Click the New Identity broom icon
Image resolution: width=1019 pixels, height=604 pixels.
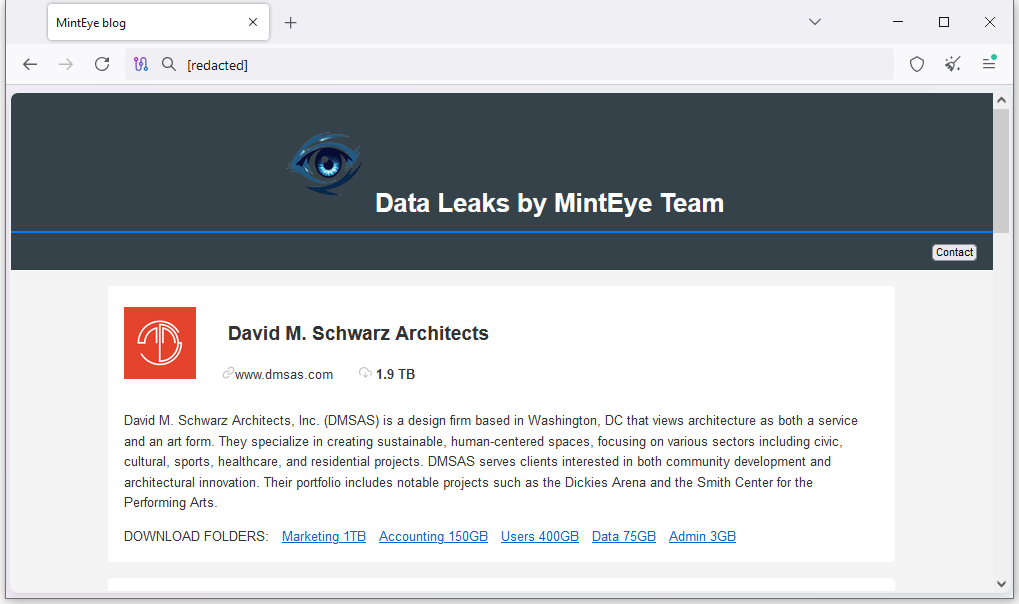coord(952,64)
